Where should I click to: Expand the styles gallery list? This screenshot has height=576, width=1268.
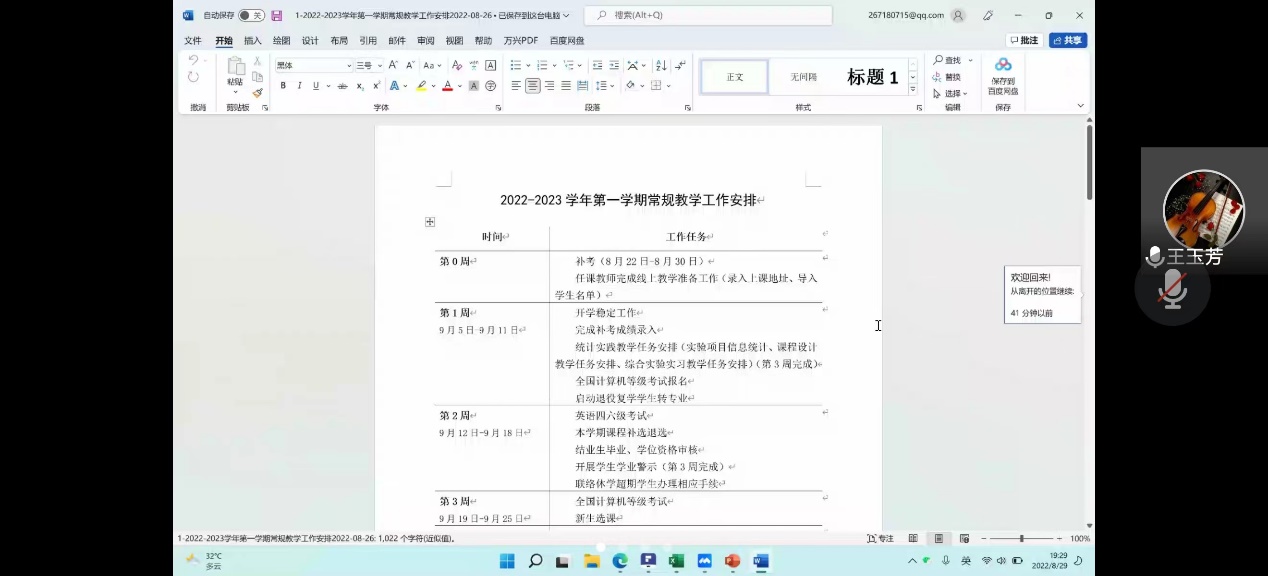[x=913, y=89]
